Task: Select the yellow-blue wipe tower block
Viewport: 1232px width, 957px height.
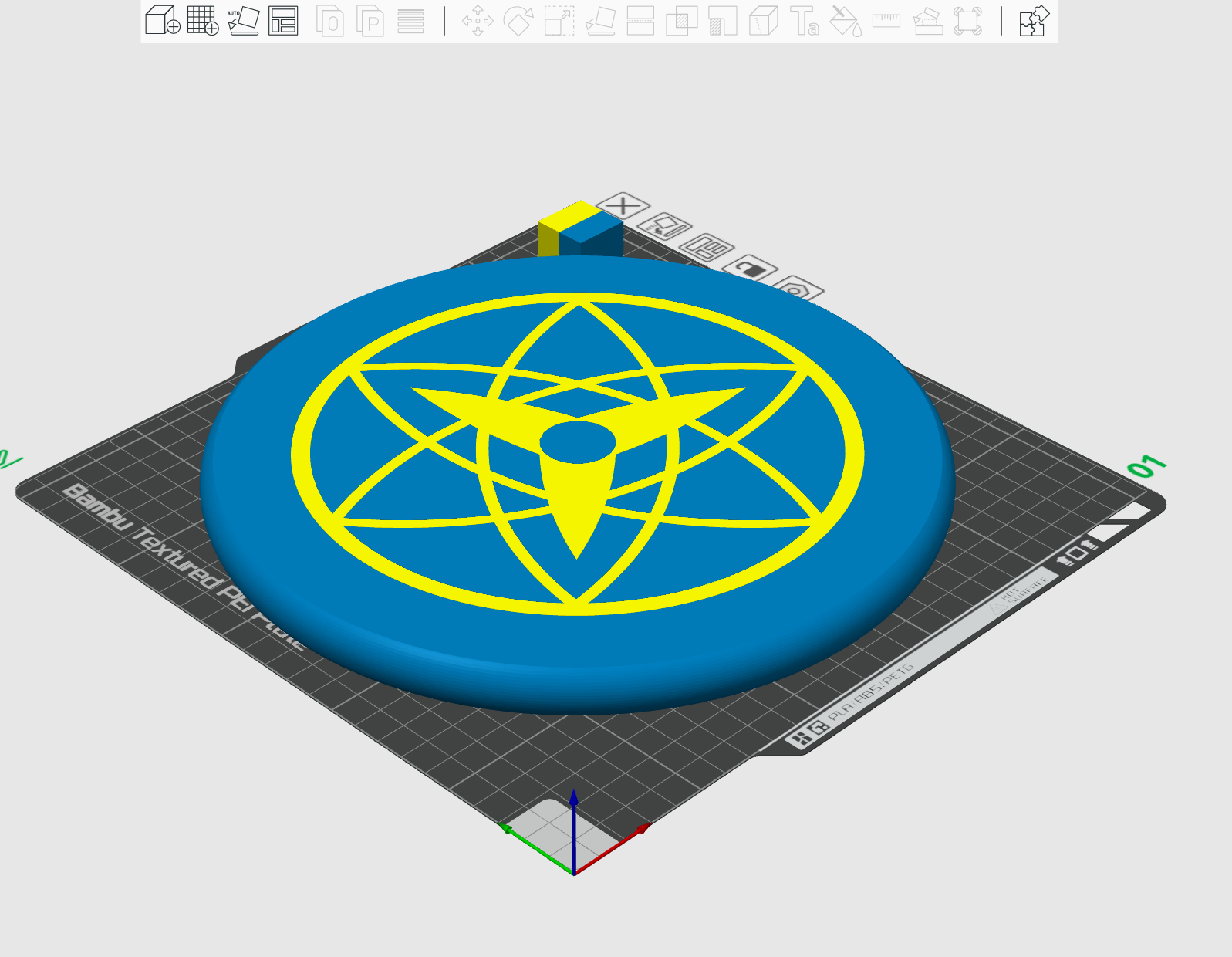Action: (x=580, y=229)
